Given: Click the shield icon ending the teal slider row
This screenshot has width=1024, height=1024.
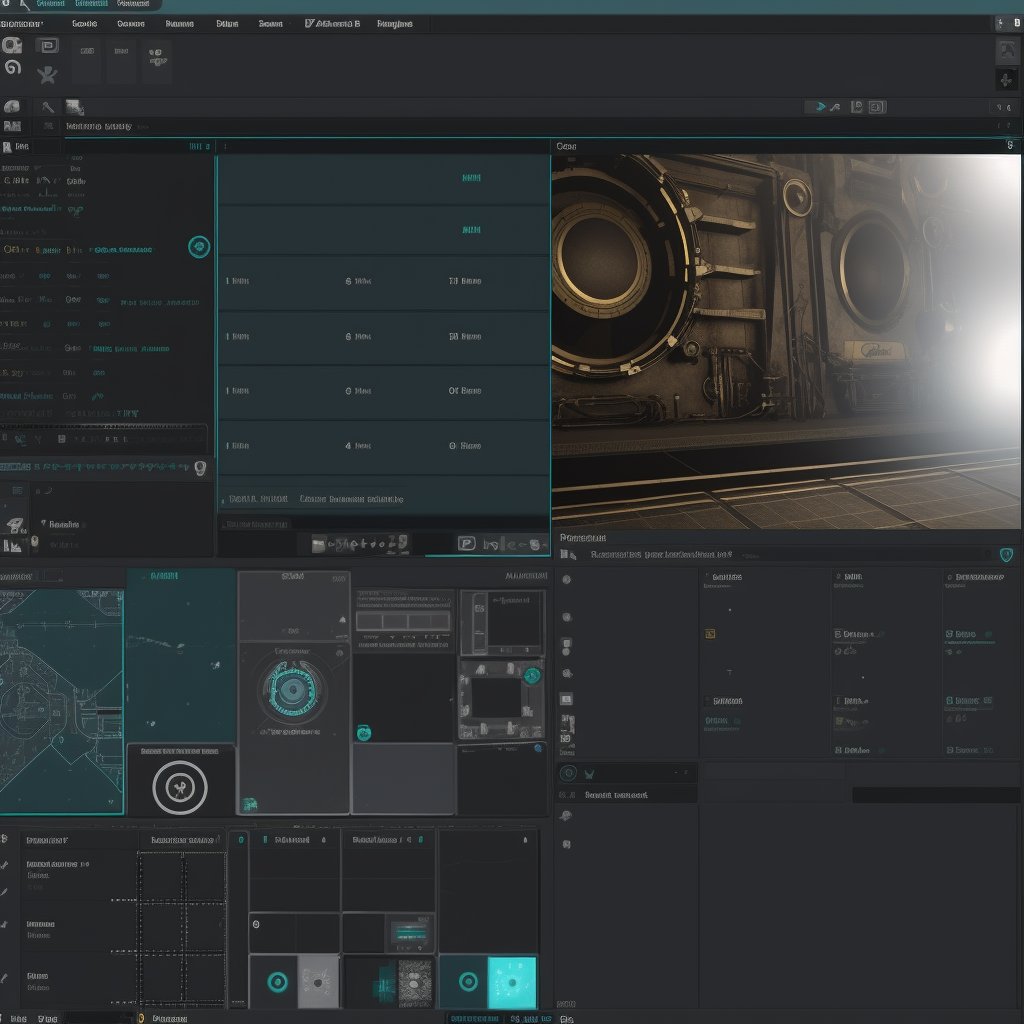Looking at the screenshot, I should (200, 468).
